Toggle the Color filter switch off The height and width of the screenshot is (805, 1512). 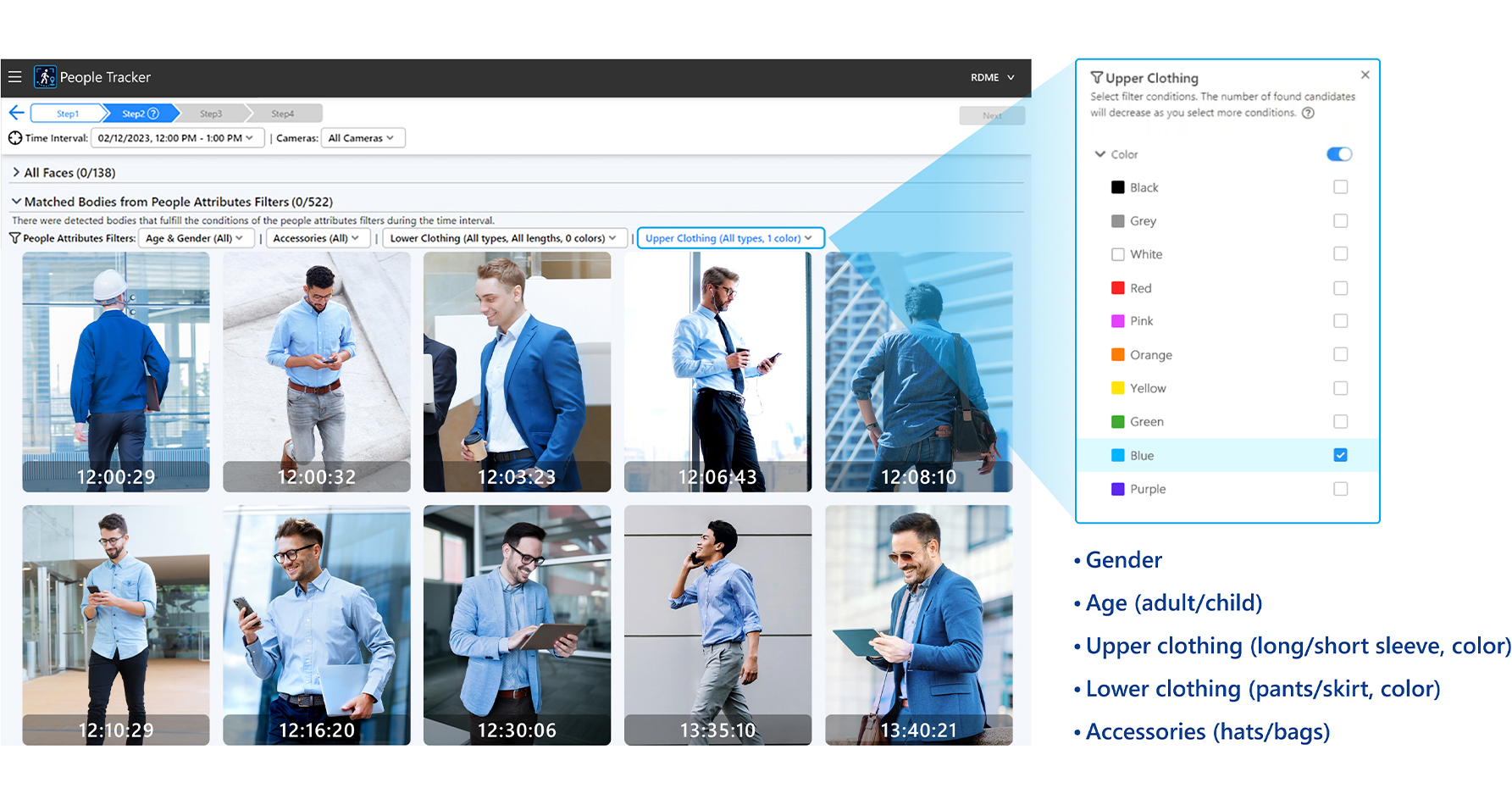click(x=1338, y=154)
